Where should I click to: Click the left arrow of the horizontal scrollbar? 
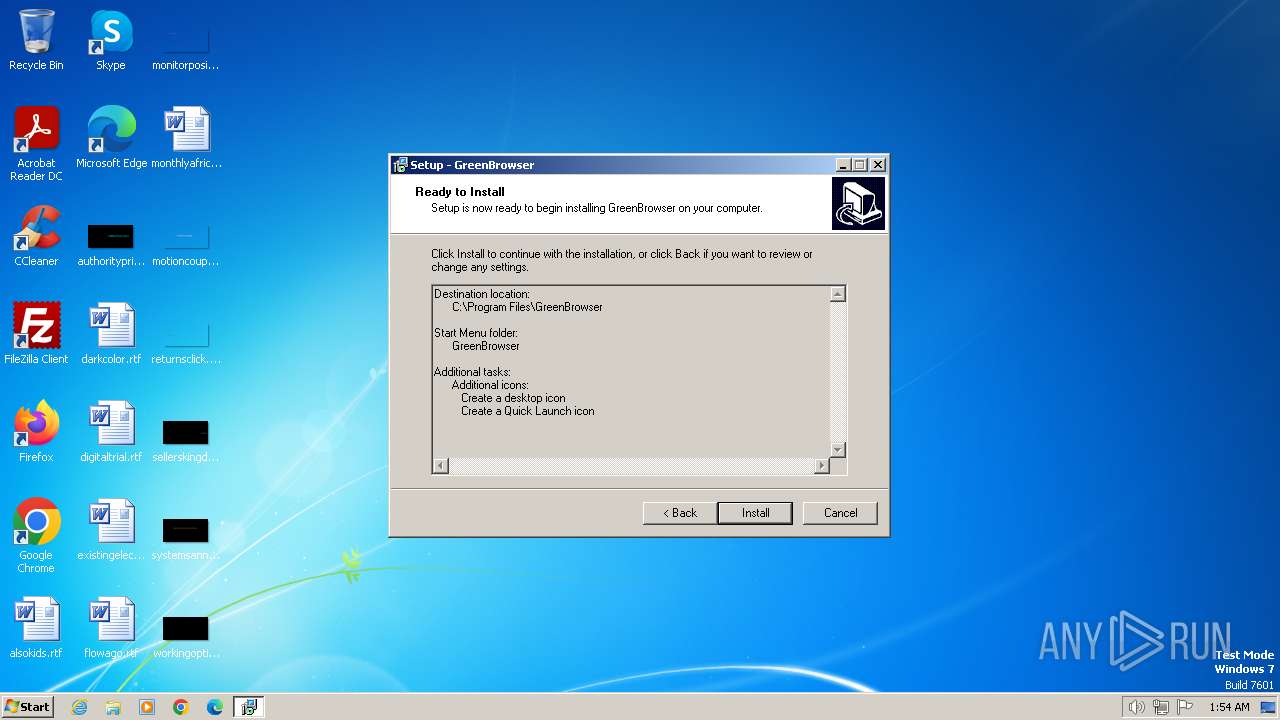(441, 466)
